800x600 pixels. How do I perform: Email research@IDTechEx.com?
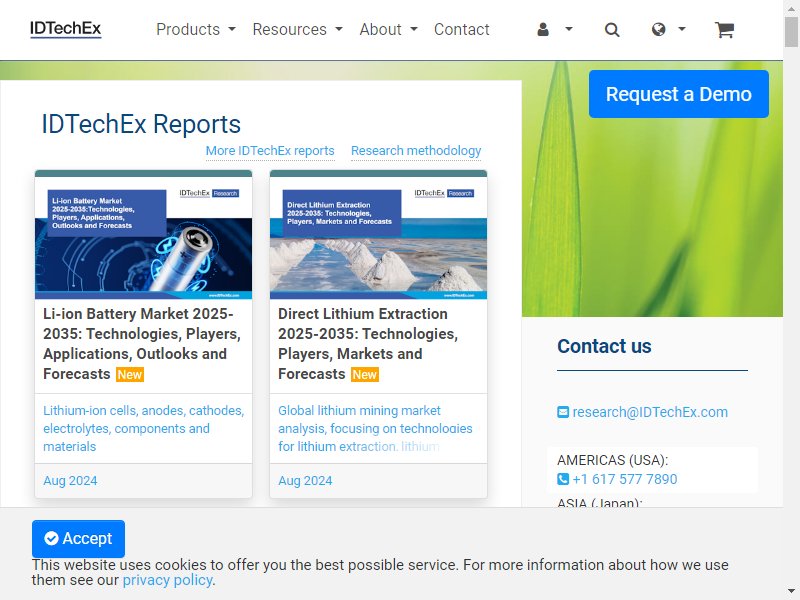(x=650, y=412)
